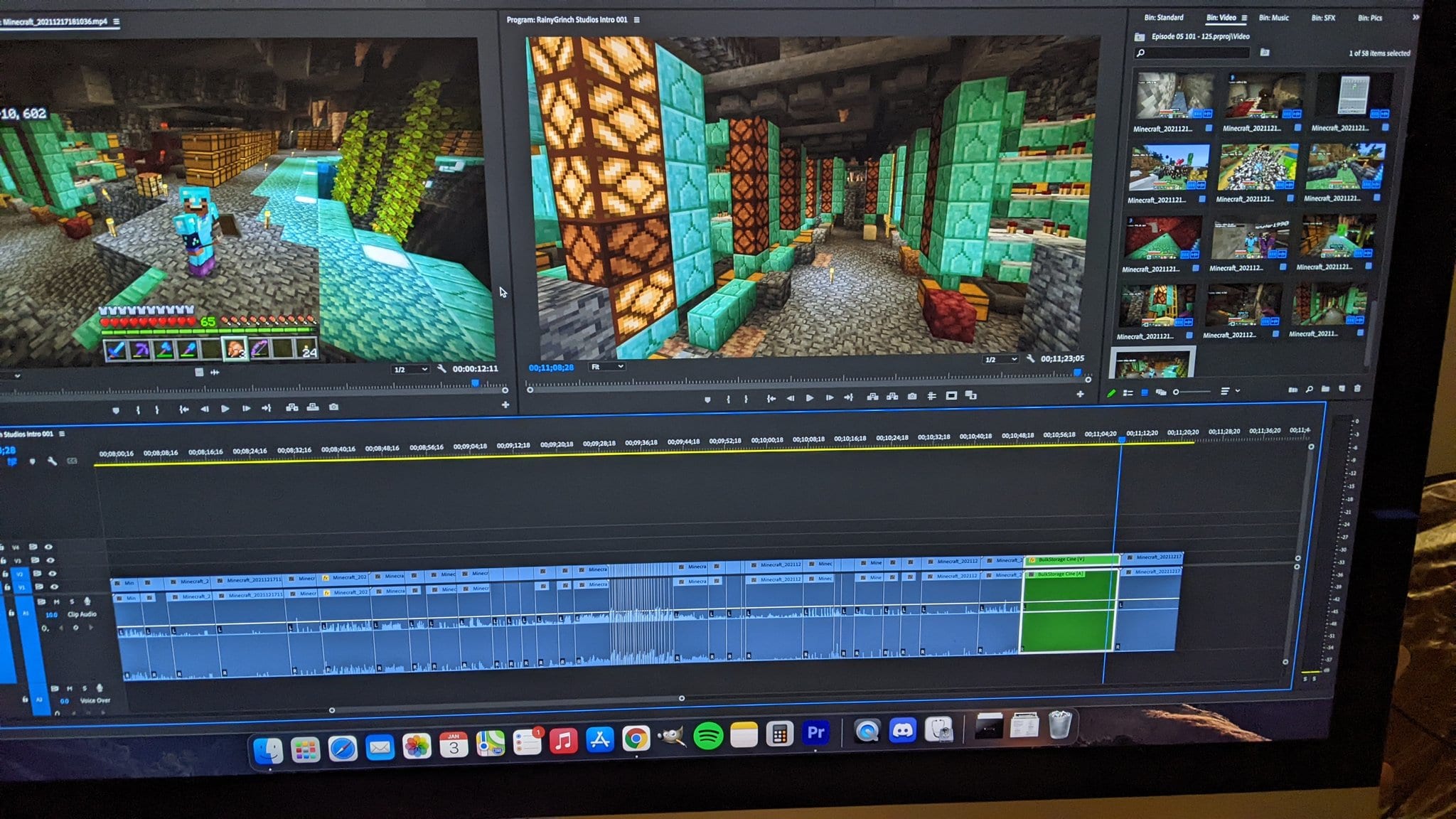The image size is (1456, 819).
Task: Open Program panel menu next to sequence name
Action: [x=636, y=20]
